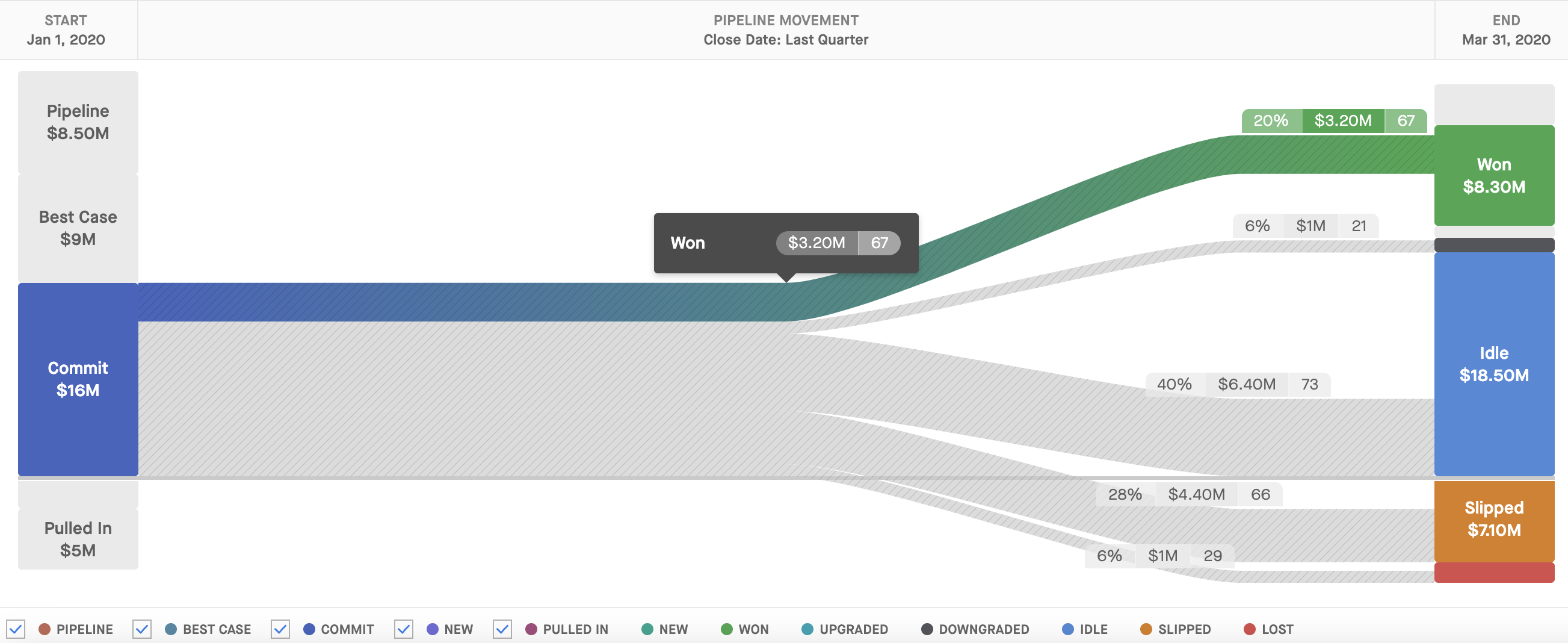Click the teal New legend dot next to Won
Image resolution: width=1568 pixels, height=643 pixels.
click(647, 629)
